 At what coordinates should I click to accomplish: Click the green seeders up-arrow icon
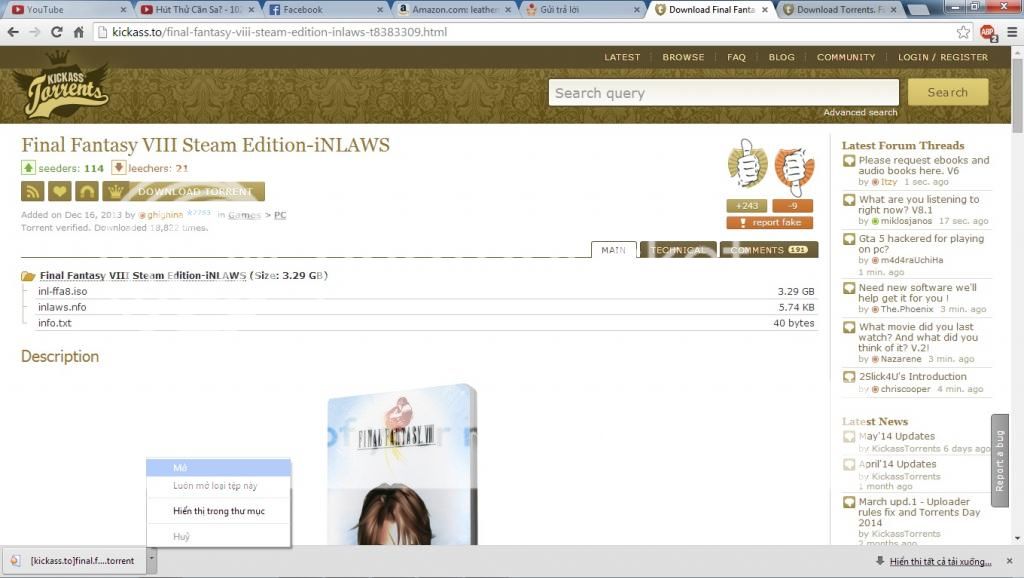(28, 168)
